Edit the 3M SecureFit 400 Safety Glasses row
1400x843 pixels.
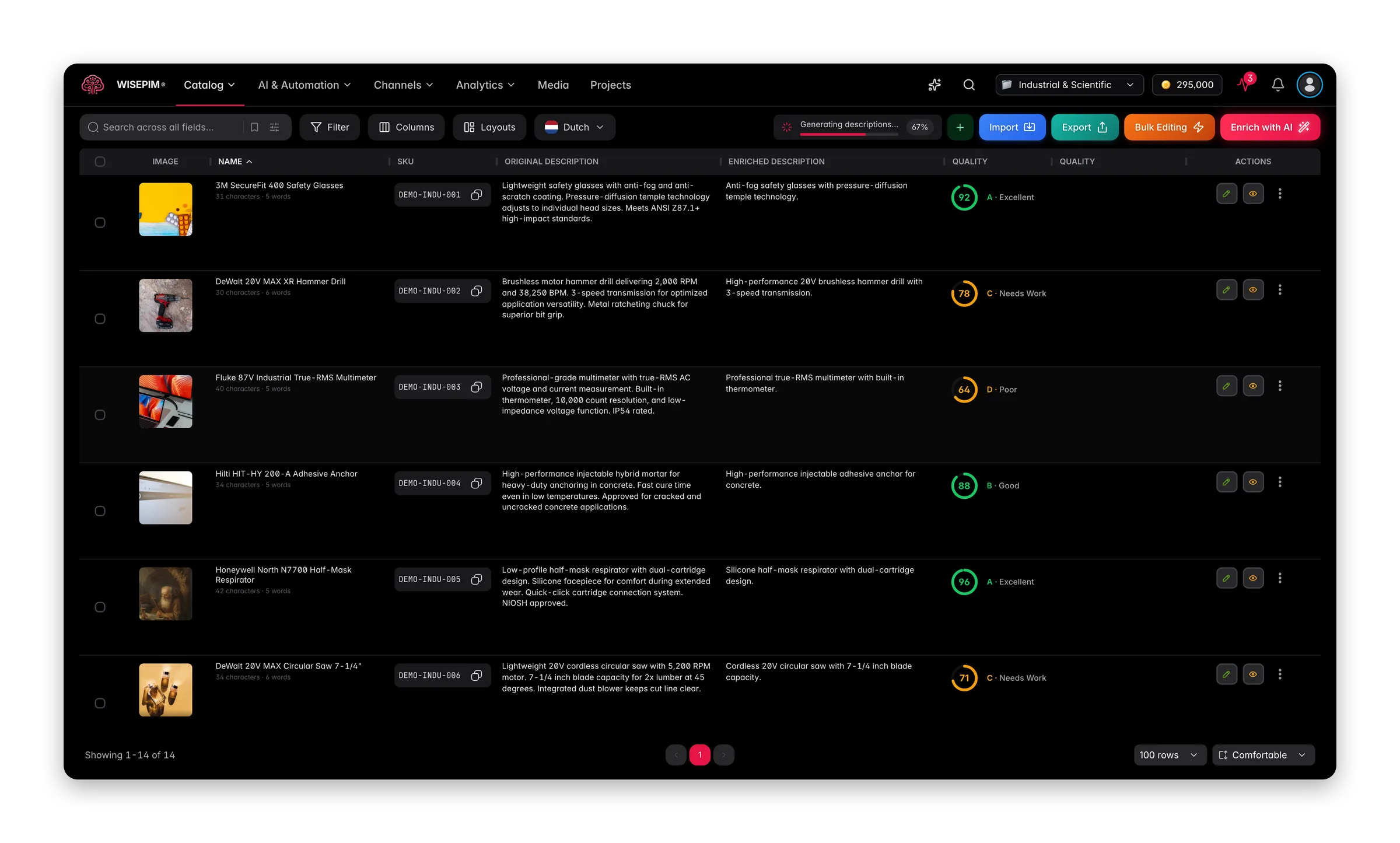(1227, 194)
